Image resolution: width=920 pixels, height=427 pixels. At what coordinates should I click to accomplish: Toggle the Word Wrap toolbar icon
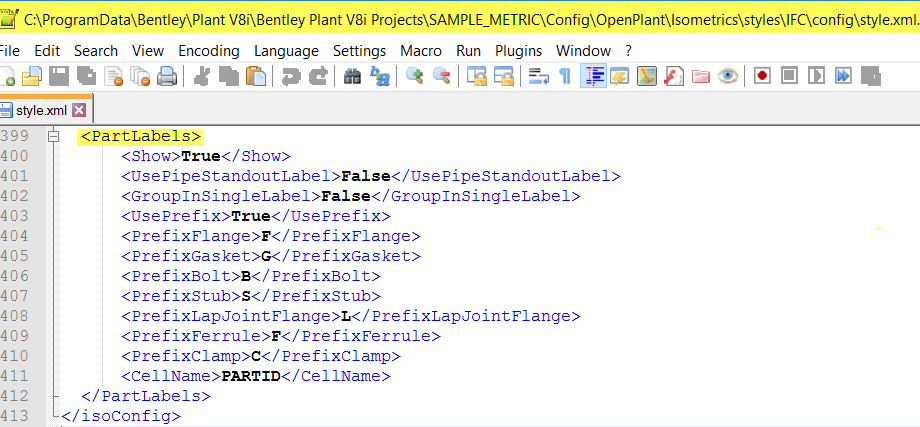click(x=538, y=76)
